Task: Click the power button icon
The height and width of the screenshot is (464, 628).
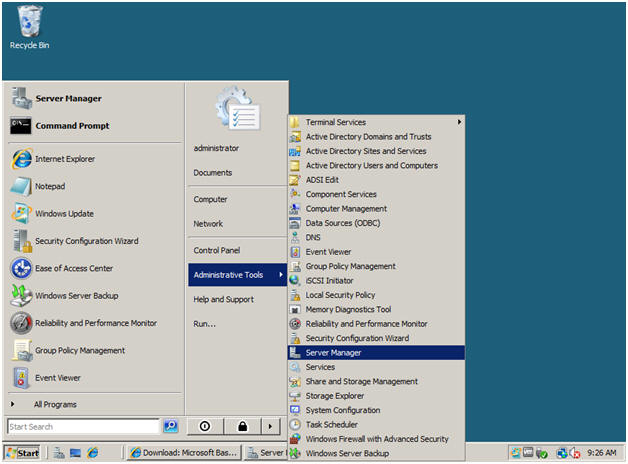Action: pyautogui.click(x=205, y=426)
